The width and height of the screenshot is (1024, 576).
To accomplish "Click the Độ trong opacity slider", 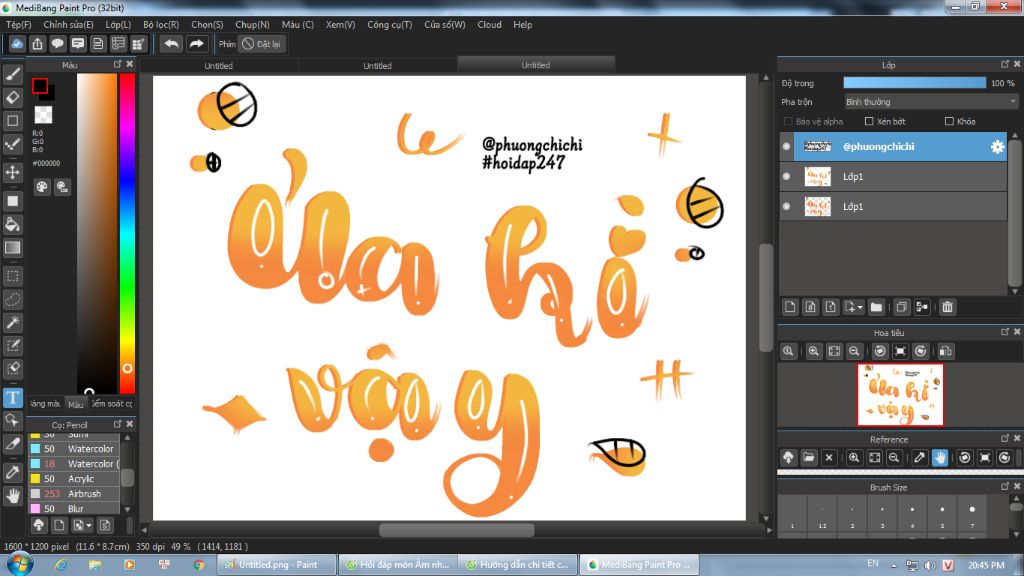I will (x=914, y=83).
